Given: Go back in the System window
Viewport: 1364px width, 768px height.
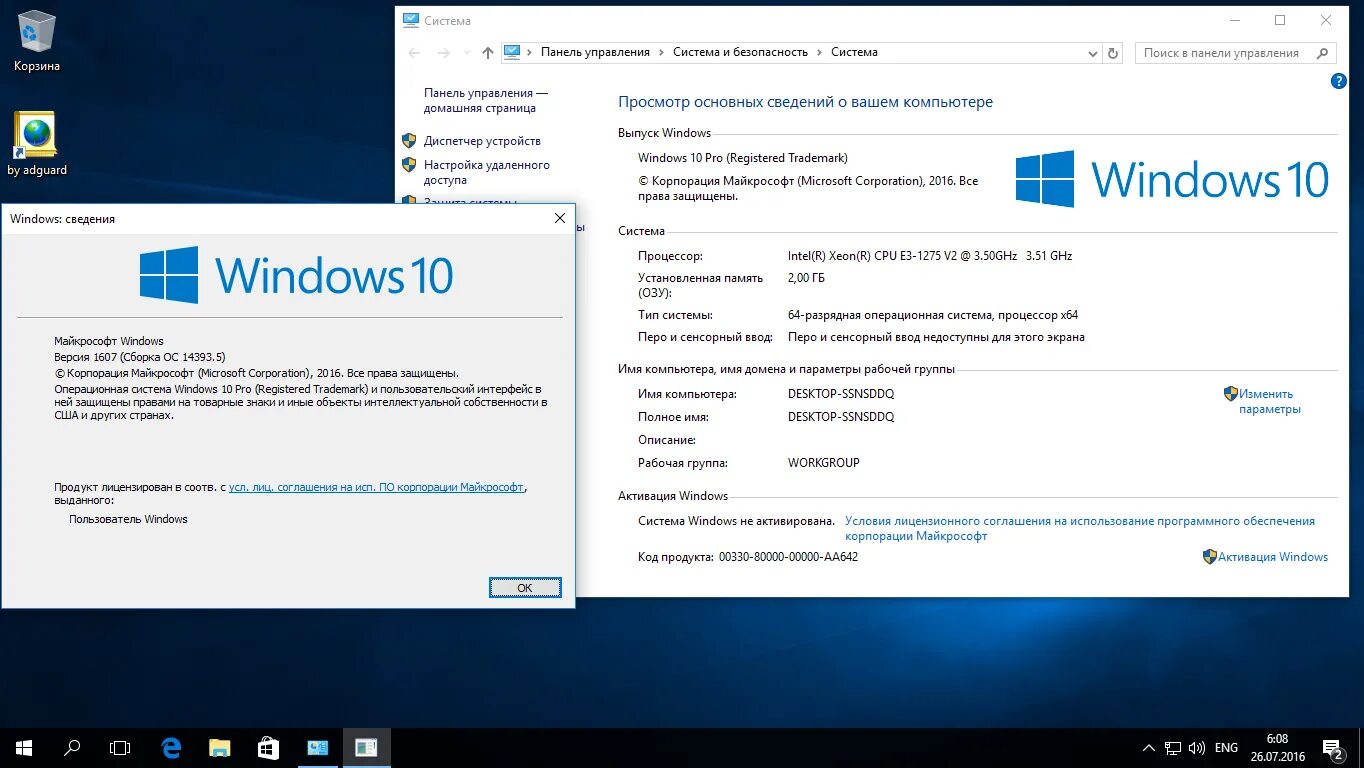Looking at the screenshot, I should point(415,52).
